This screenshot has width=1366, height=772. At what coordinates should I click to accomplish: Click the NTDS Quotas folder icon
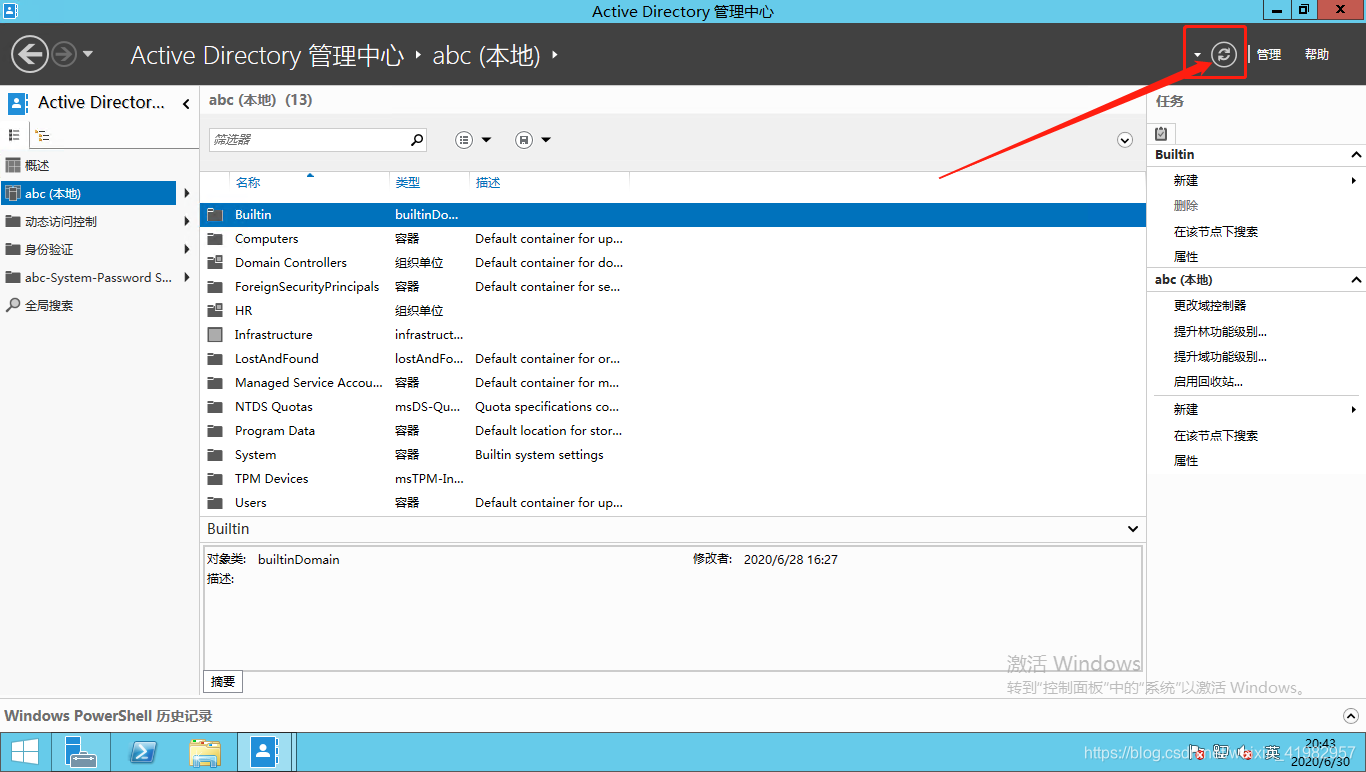click(x=215, y=407)
